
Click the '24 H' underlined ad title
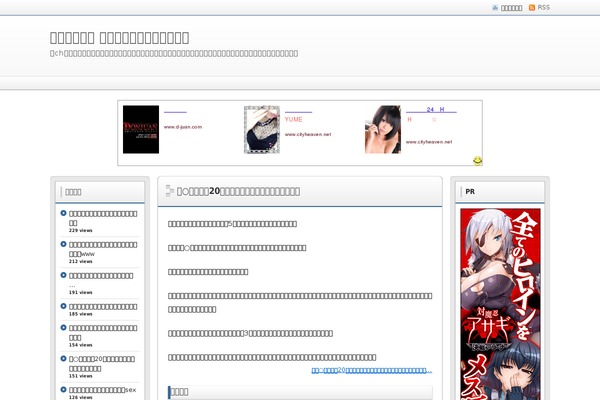pos(431,109)
